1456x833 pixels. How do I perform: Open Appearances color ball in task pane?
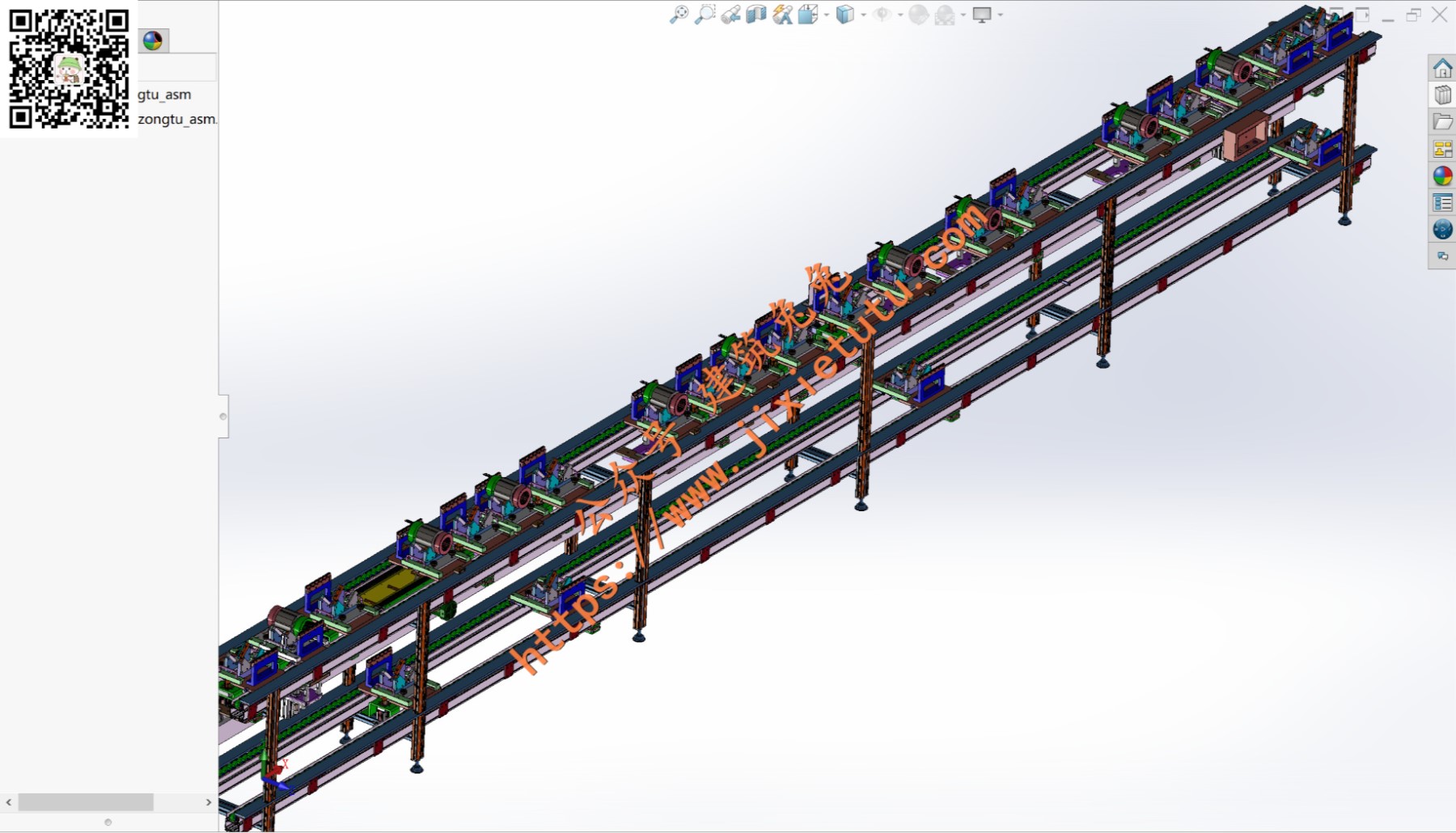click(1442, 175)
